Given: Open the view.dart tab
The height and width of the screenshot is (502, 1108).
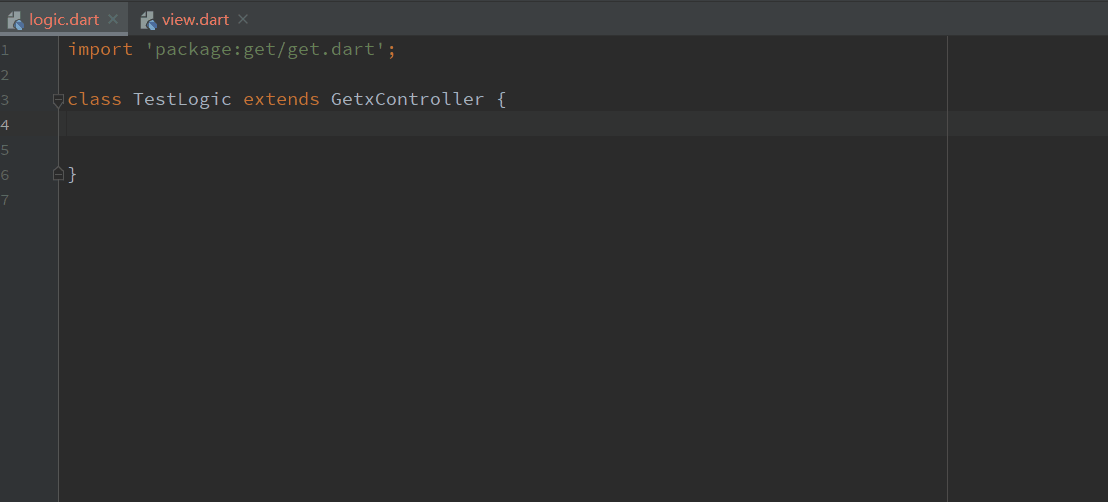Looking at the screenshot, I should click(x=195, y=19).
